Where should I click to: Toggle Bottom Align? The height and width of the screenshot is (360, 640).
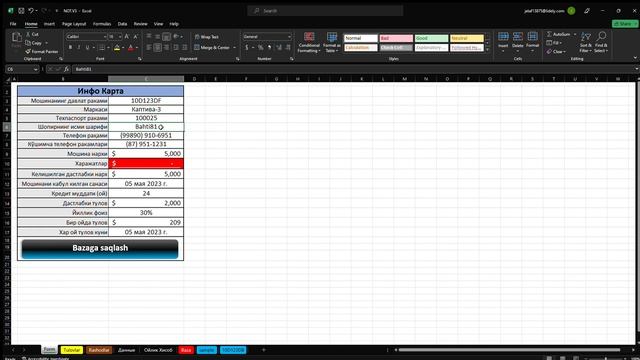tap(166, 37)
